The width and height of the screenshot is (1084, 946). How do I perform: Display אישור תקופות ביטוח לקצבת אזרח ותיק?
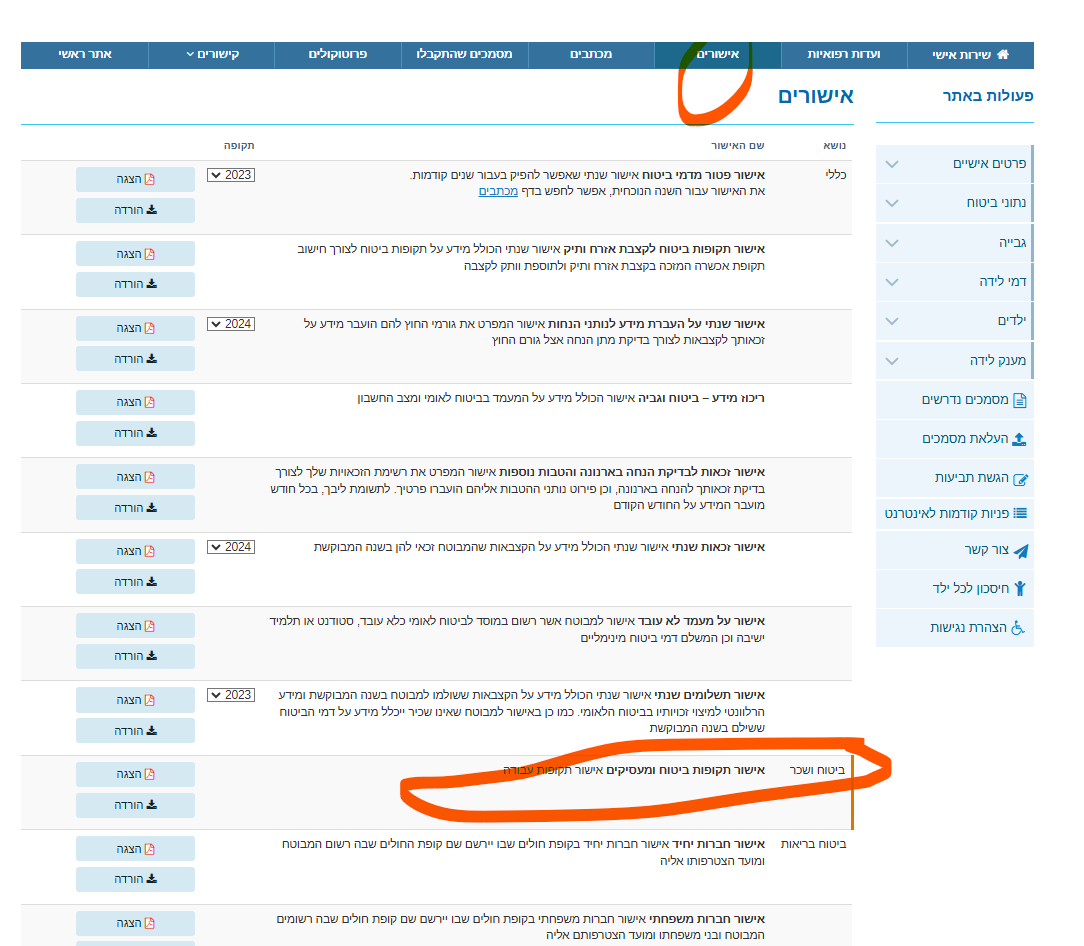[x=136, y=254]
